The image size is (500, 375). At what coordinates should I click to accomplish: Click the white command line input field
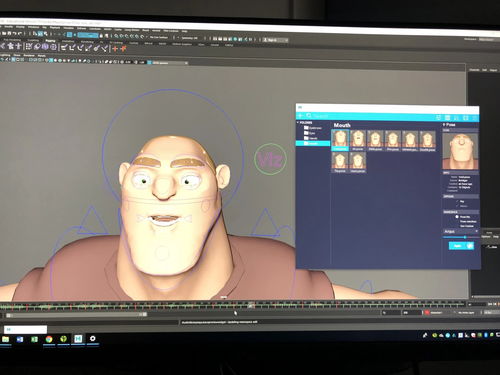pos(25,329)
